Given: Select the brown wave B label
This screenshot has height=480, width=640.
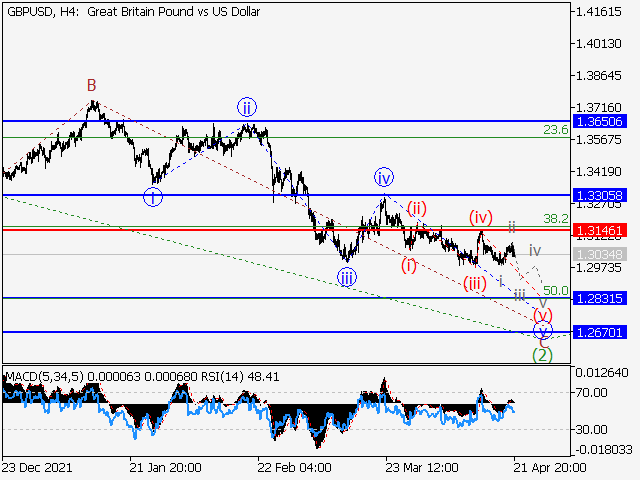Looking at the screenshot, I should coord(91,85).
